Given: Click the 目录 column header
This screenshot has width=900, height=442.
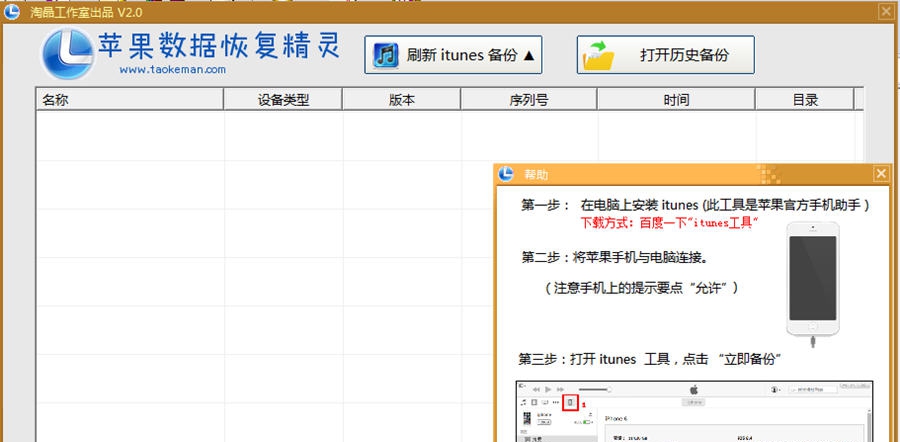Looking at the screenshot, I should coord(805,100).
